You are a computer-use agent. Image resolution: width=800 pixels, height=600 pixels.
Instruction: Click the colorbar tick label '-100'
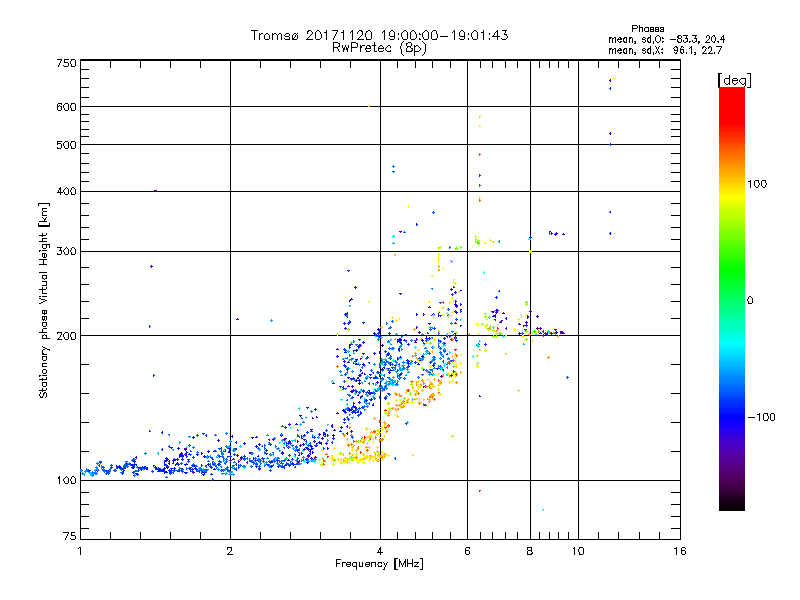coord(761,417)
